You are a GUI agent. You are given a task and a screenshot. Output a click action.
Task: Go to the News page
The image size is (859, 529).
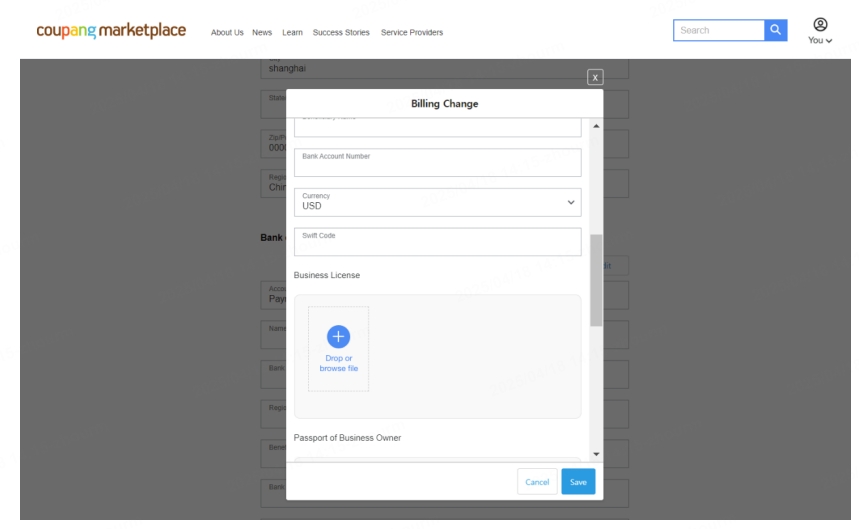(x=262, y=32)
